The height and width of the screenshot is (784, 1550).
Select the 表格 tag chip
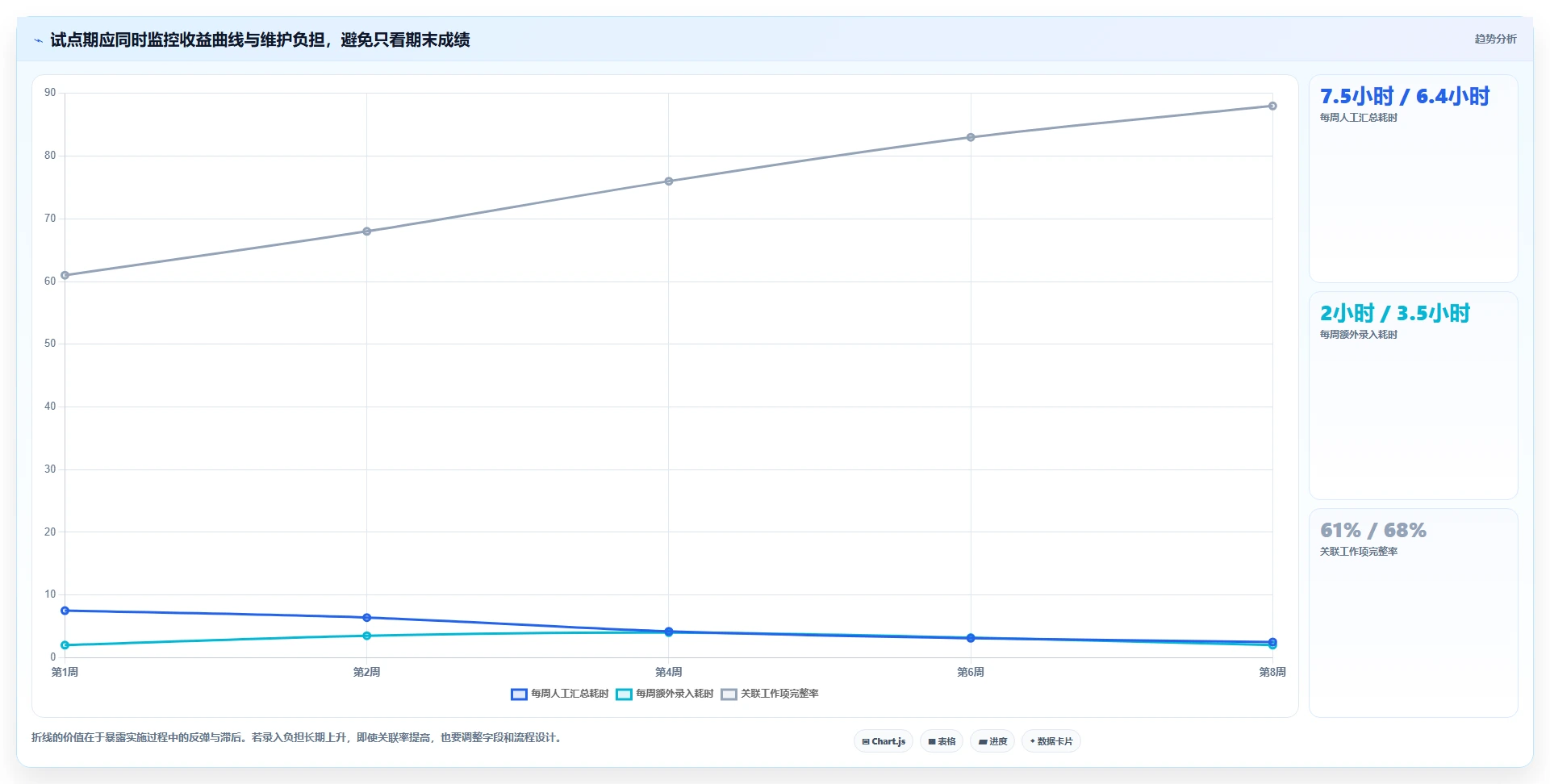(942, 741)
